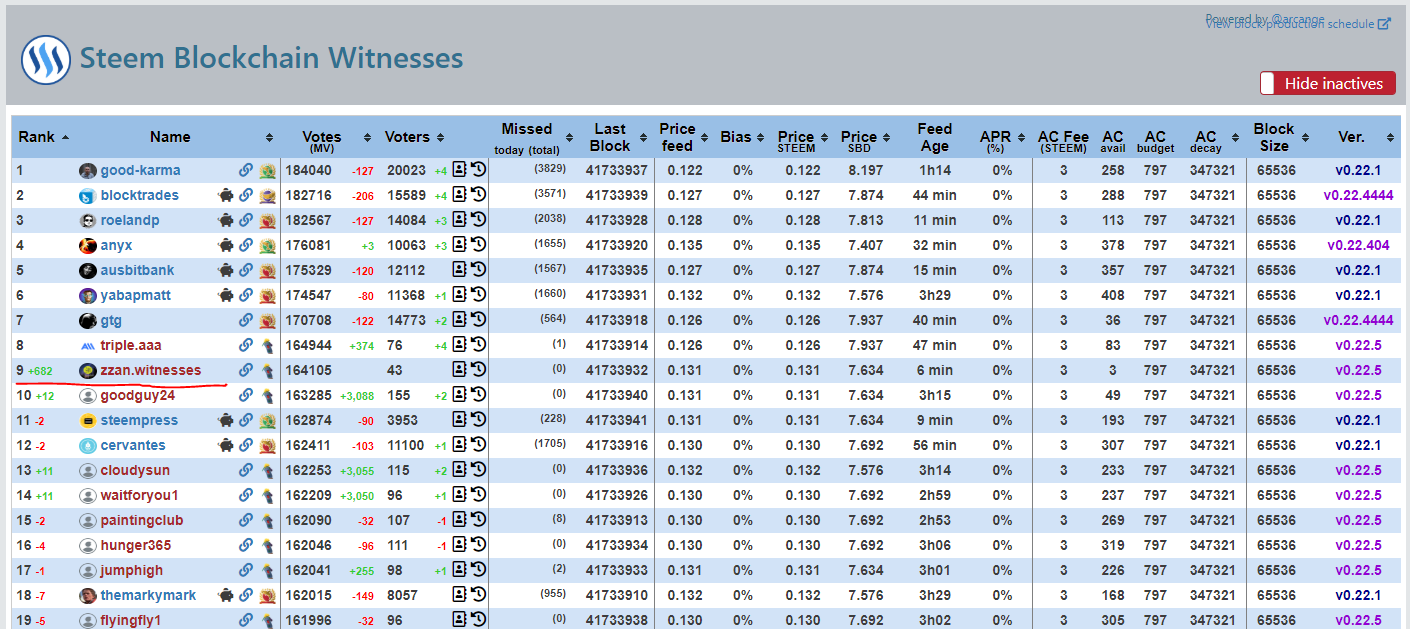
Task: Click last block value 41733937
Action: point(617,170)
